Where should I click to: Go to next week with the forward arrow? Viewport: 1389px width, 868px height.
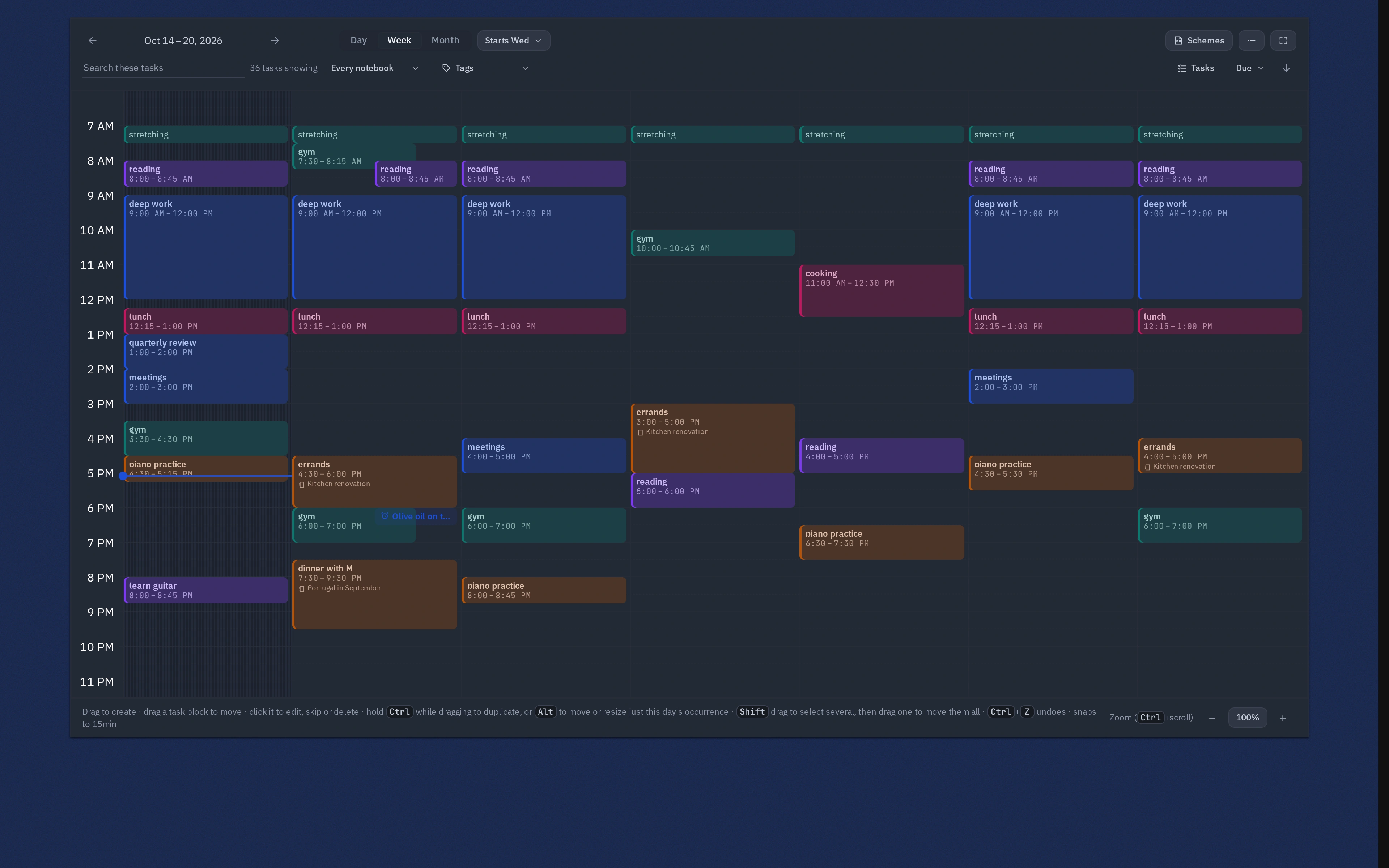pos(275,40)
